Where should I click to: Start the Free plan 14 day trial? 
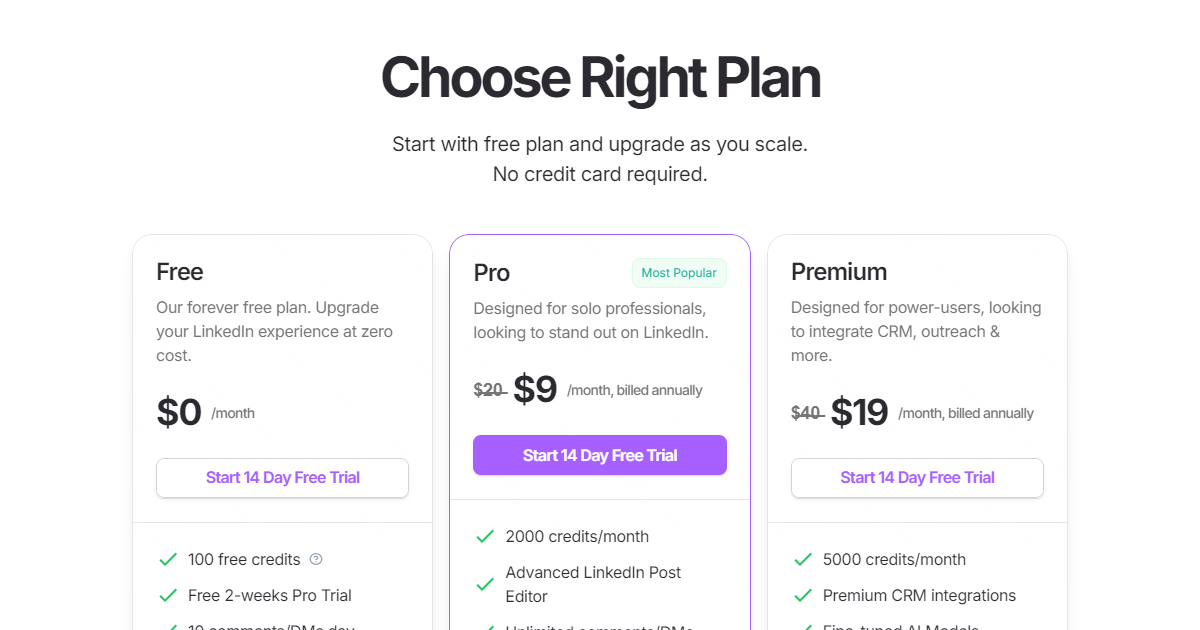tap(282, 478)
